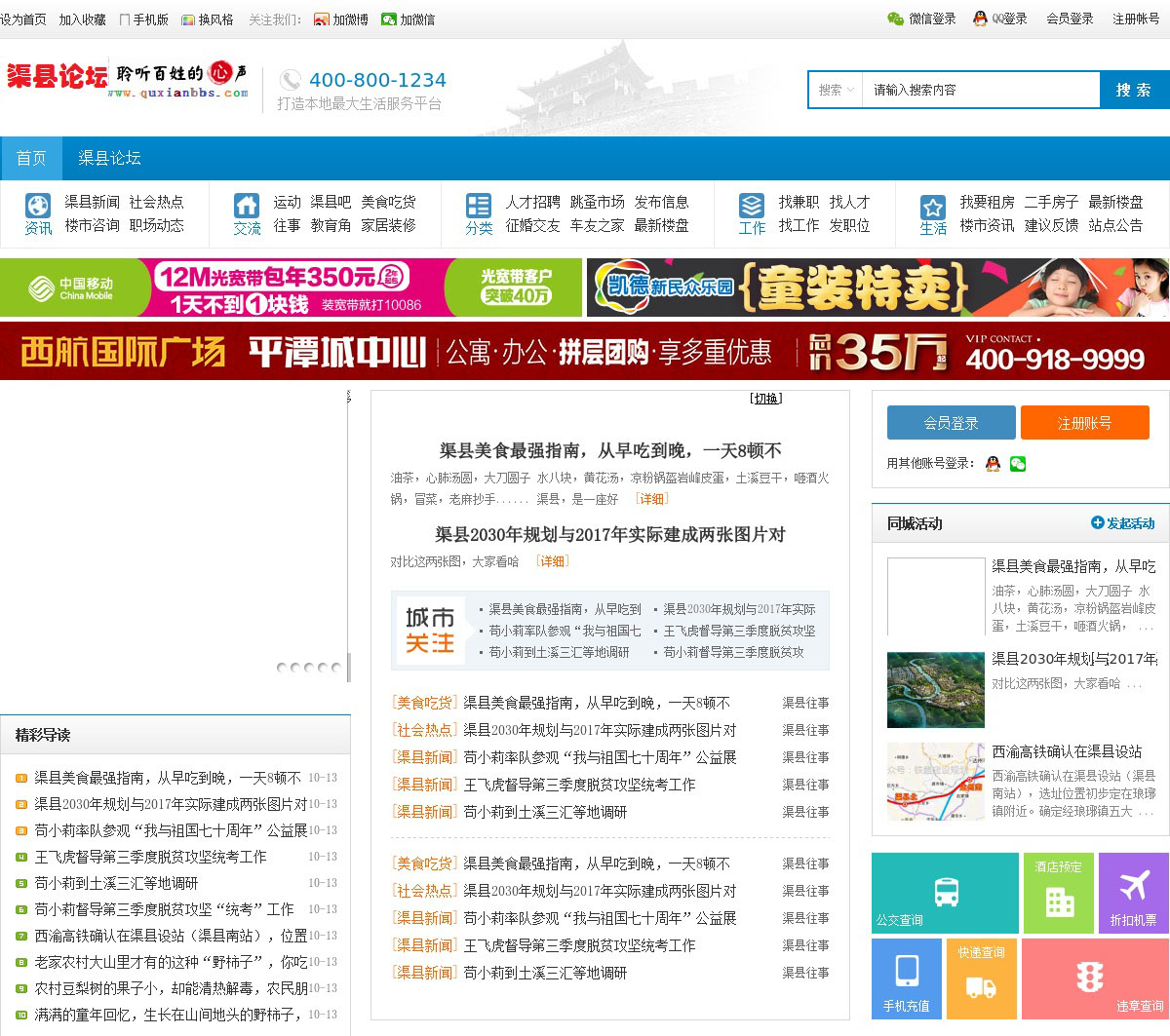
Task: Switch to the 渠县论坛 nav tab
Action: click(x=109, y=158)
